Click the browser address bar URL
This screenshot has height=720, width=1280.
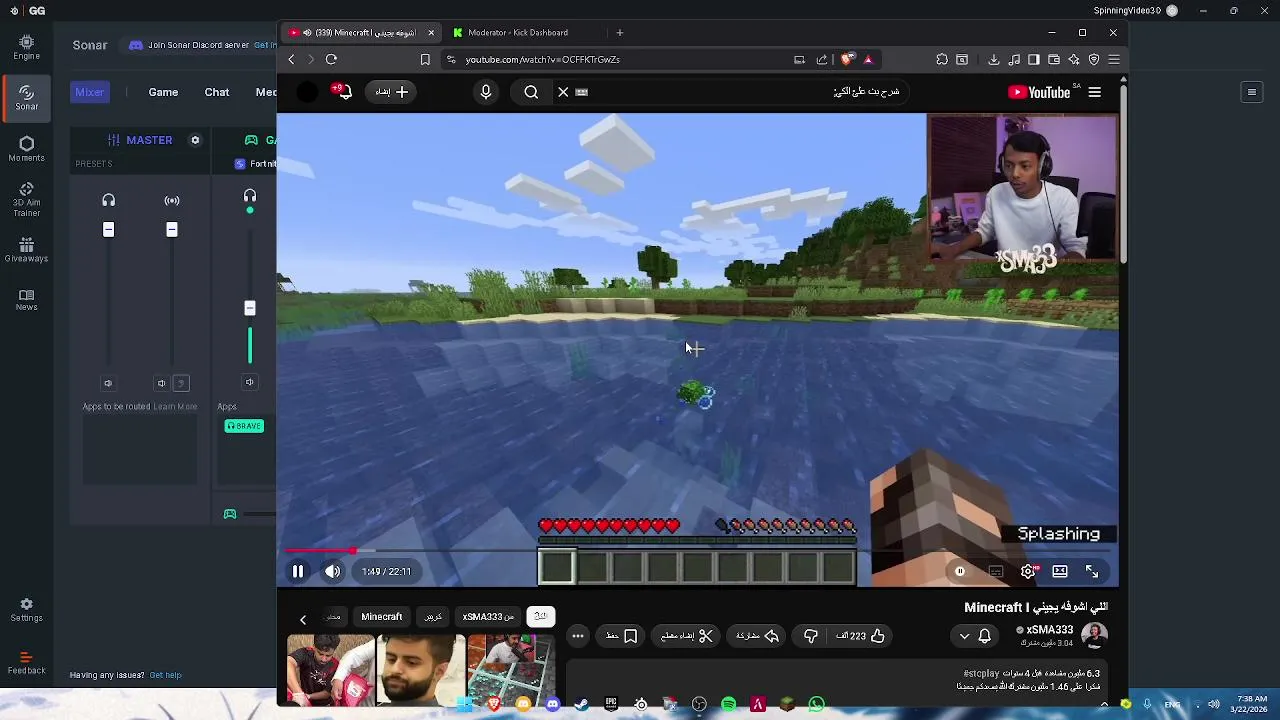[x=542, y=60]
